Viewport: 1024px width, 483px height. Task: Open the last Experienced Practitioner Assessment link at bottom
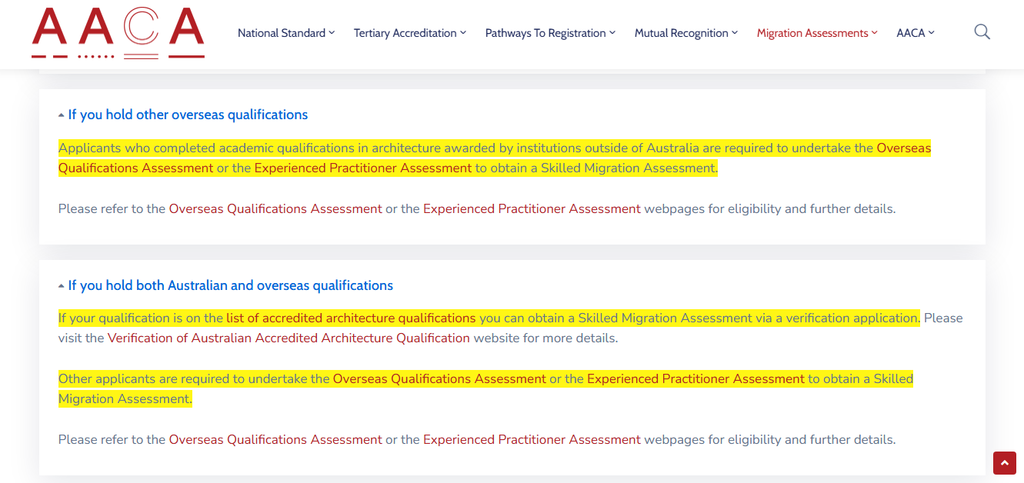532,439
